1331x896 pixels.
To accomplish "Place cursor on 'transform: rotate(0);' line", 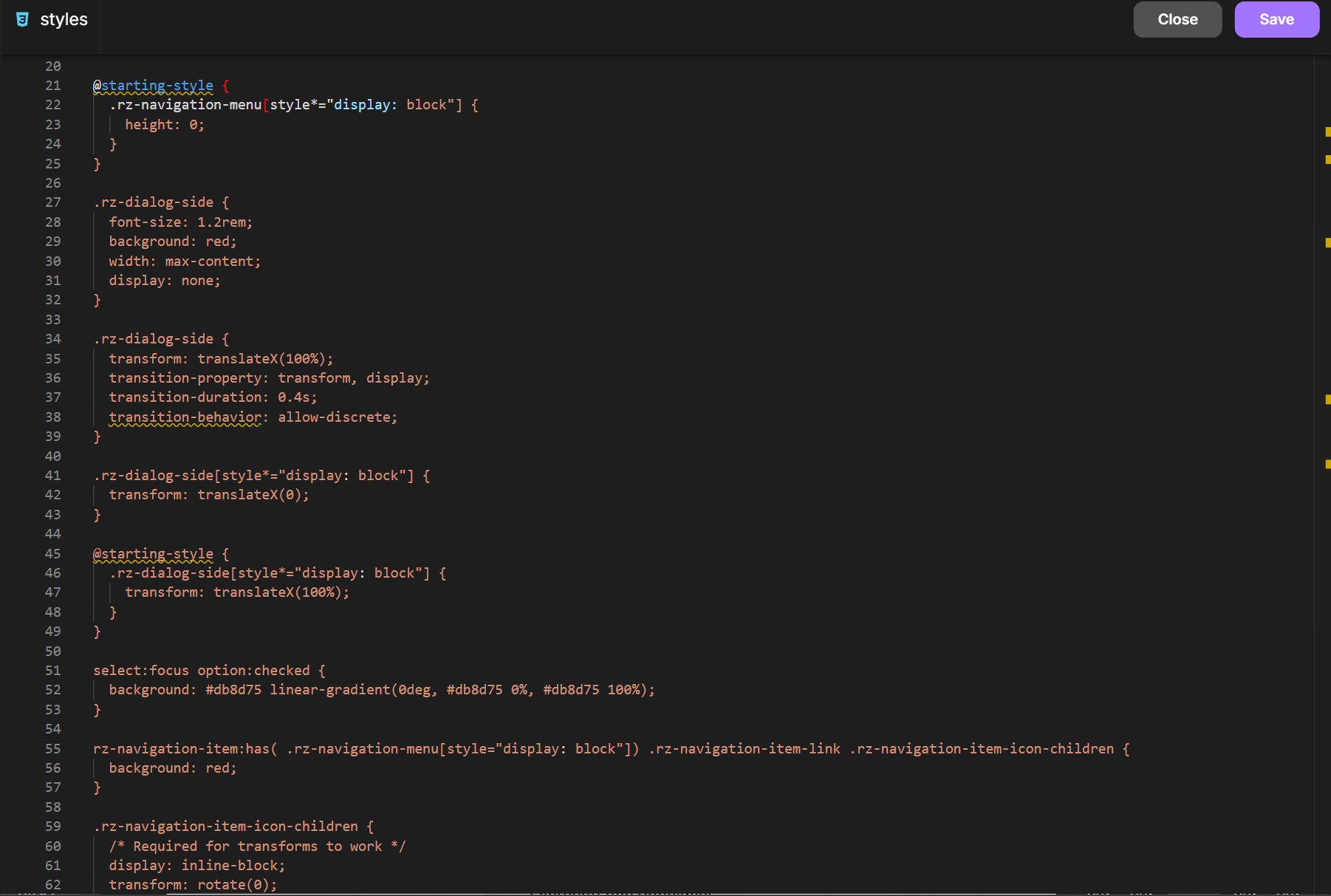I will (x=192, y=885).
